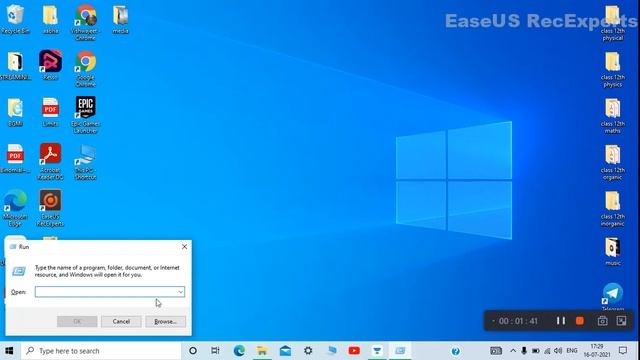The height and width of the screenshot is (360, 640).
Task: Select the music folder on desktop
Action: (613, 251)
